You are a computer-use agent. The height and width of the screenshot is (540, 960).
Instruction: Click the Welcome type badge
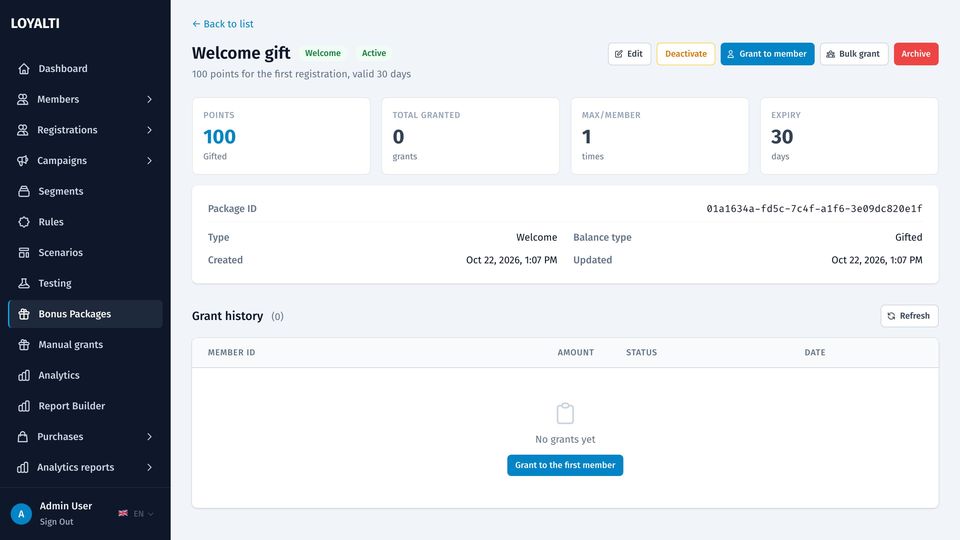(x=323, y=53)
